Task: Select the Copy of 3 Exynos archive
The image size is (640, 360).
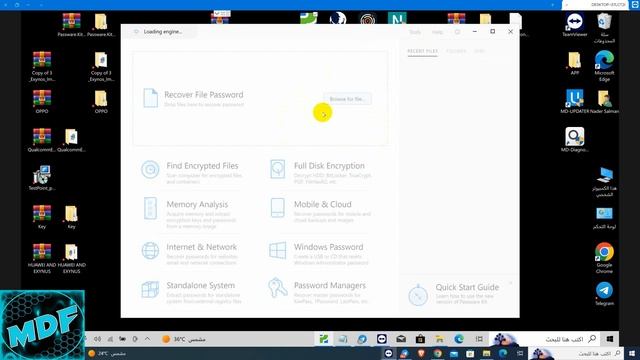Action: click(42, 66)
